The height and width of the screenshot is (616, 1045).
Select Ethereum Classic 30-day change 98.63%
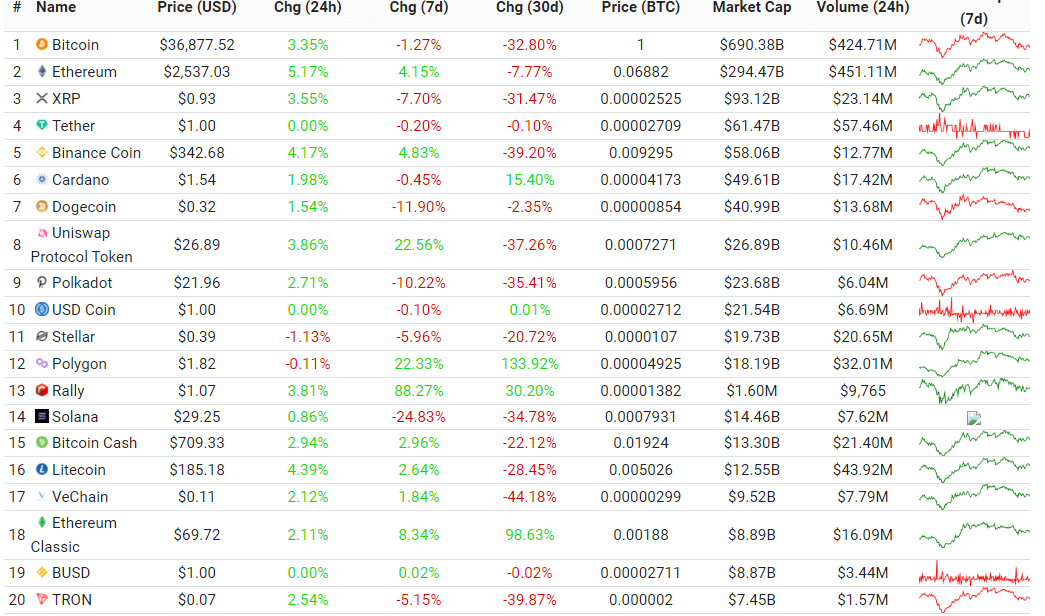click(530, 535)
